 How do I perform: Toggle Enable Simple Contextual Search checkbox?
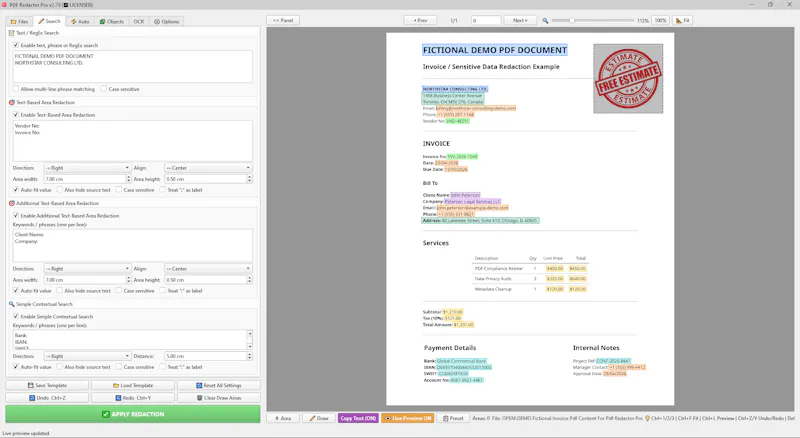click(x=16, y=317)
